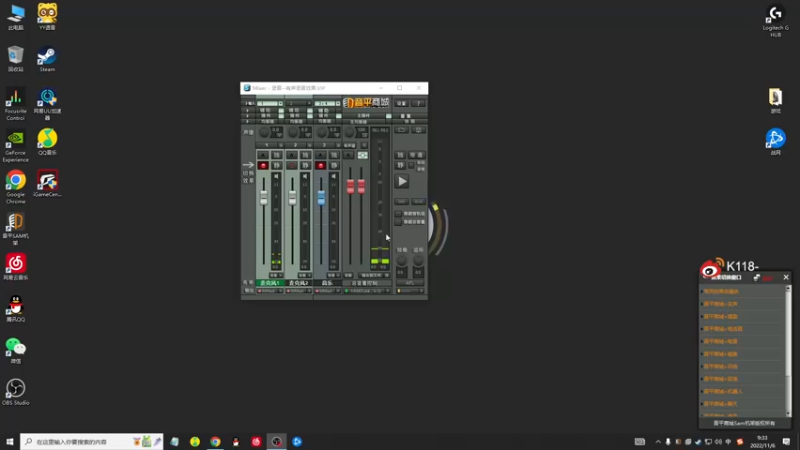800x450 pixels.
Task: Click the pin icon in K118 panel header
Action: 757,277
